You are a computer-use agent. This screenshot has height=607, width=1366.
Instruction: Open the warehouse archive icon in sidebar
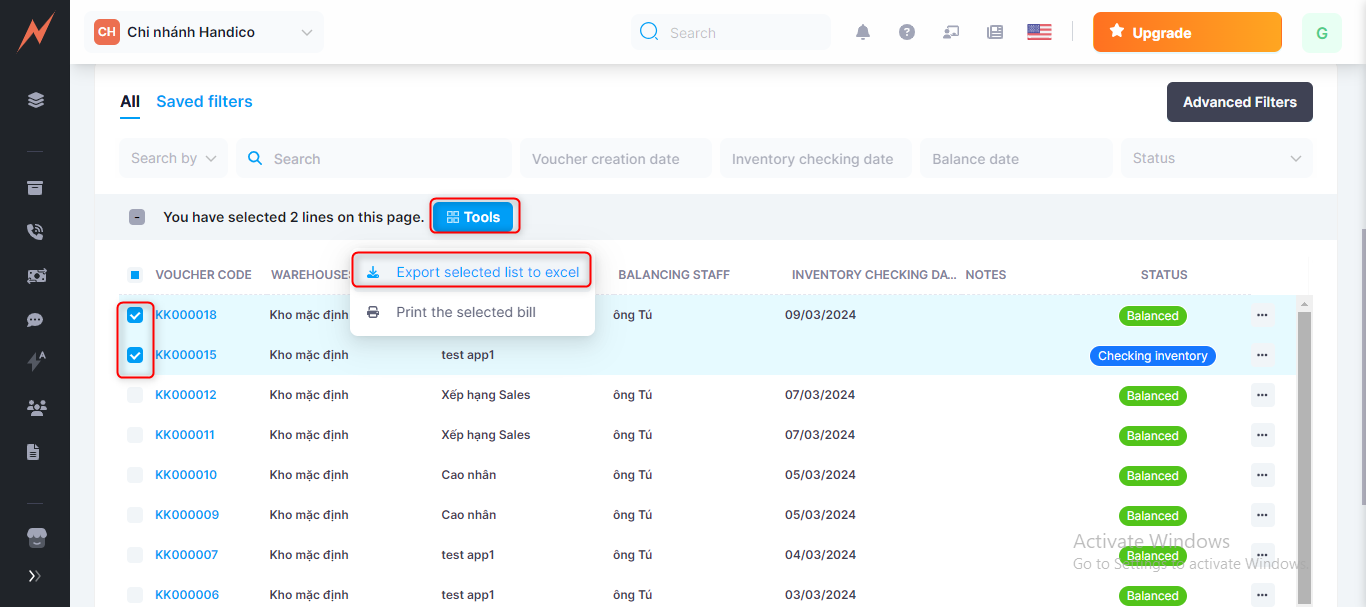tap(35, 188)
